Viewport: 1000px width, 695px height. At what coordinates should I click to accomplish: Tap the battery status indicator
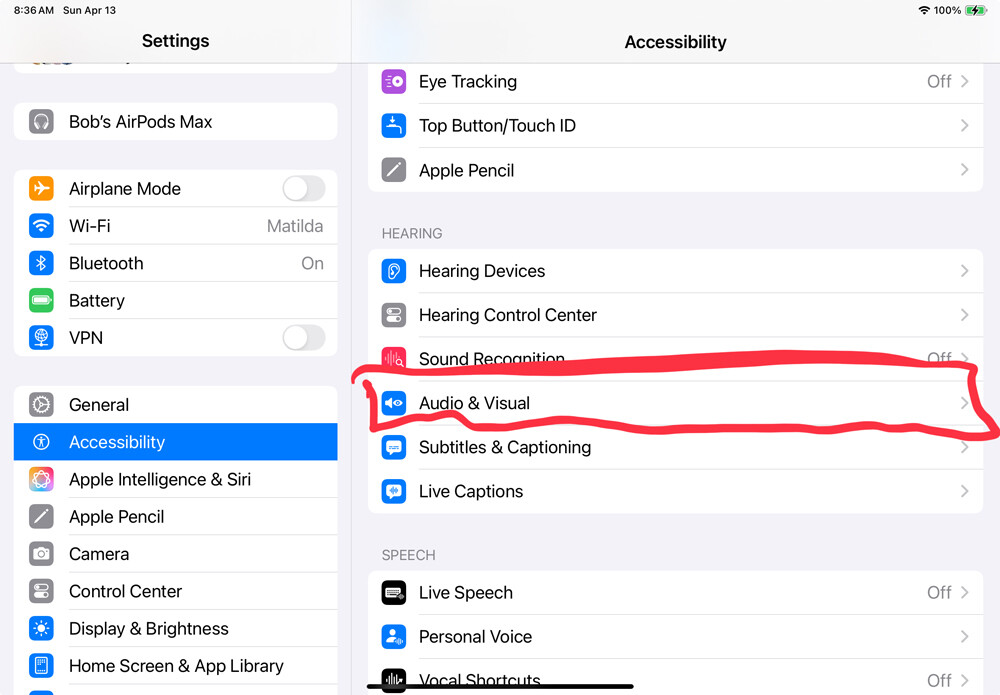[x=975, y=10]
